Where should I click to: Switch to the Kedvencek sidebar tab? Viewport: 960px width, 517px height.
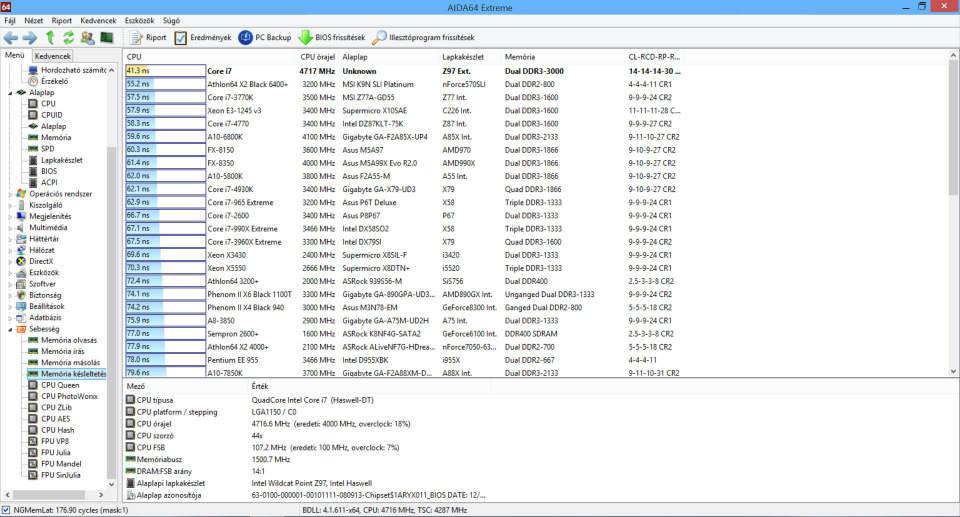(x=53, y=56)
